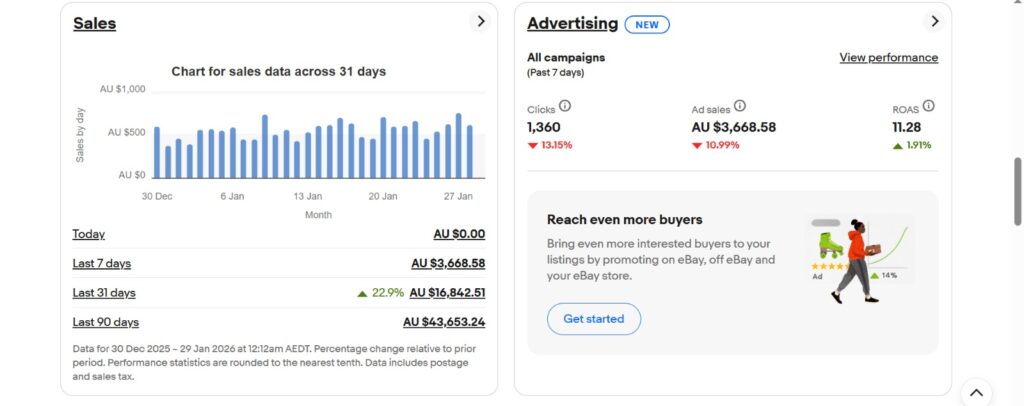Open the Advertising heading link
The height and width of the screenshot is (406, 1024).
[x=572, y=23]
